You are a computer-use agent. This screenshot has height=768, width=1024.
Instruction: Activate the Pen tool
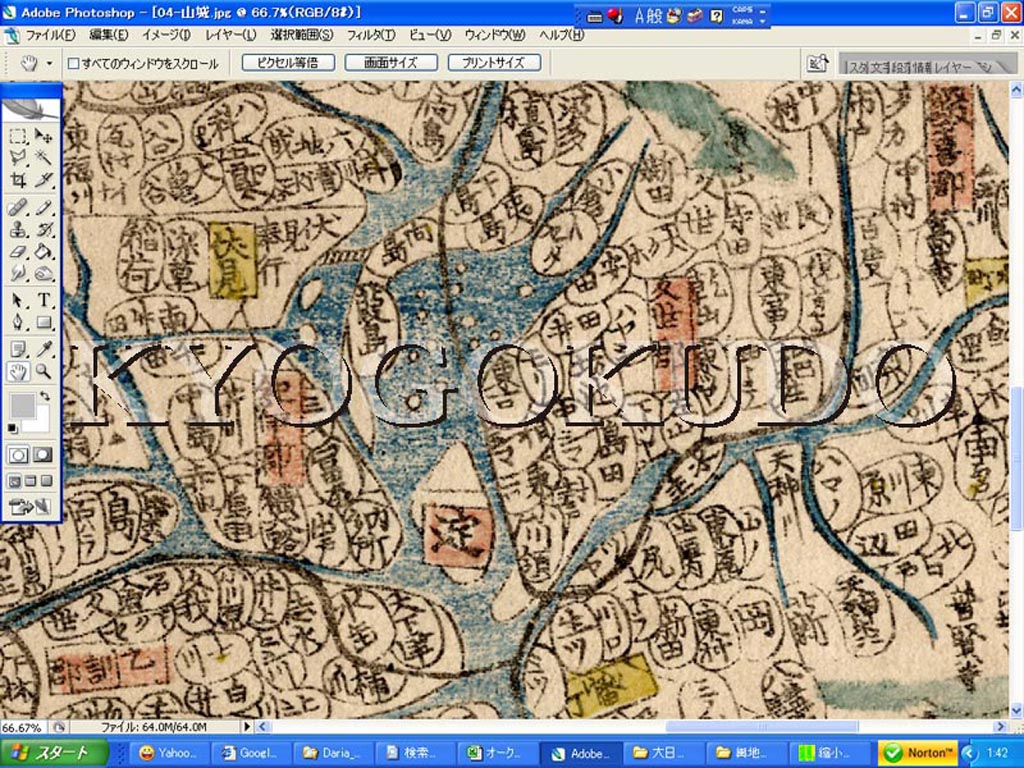click(18, 322)
